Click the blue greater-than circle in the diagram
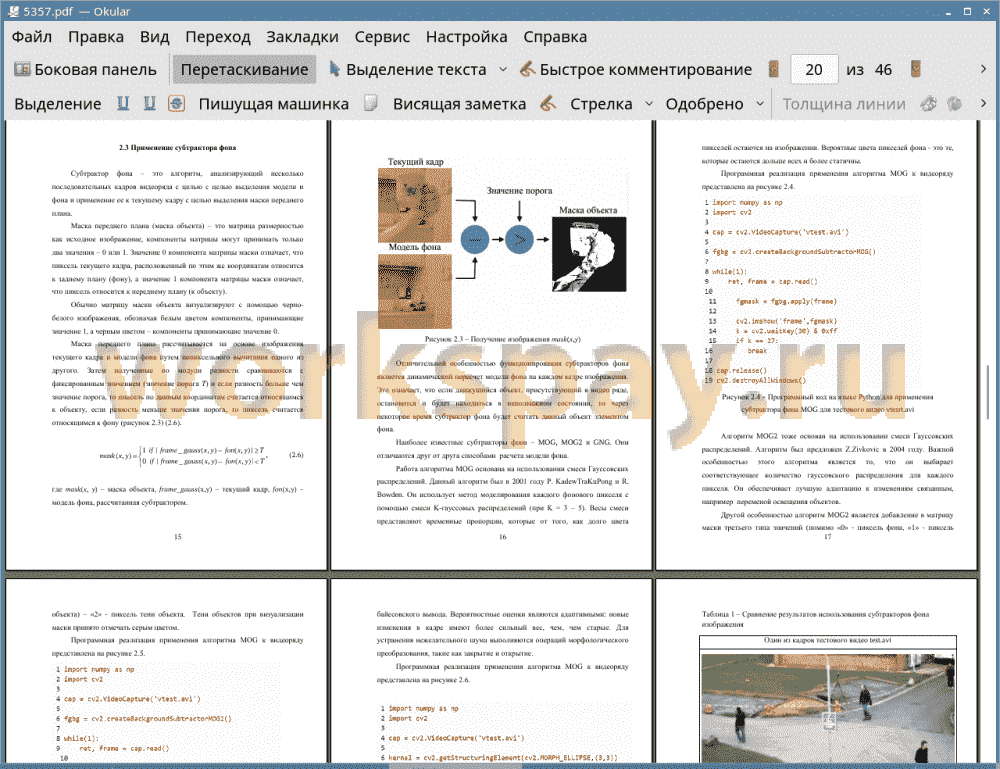Screen dimensions: 1000x769 (x=519, y=240)
